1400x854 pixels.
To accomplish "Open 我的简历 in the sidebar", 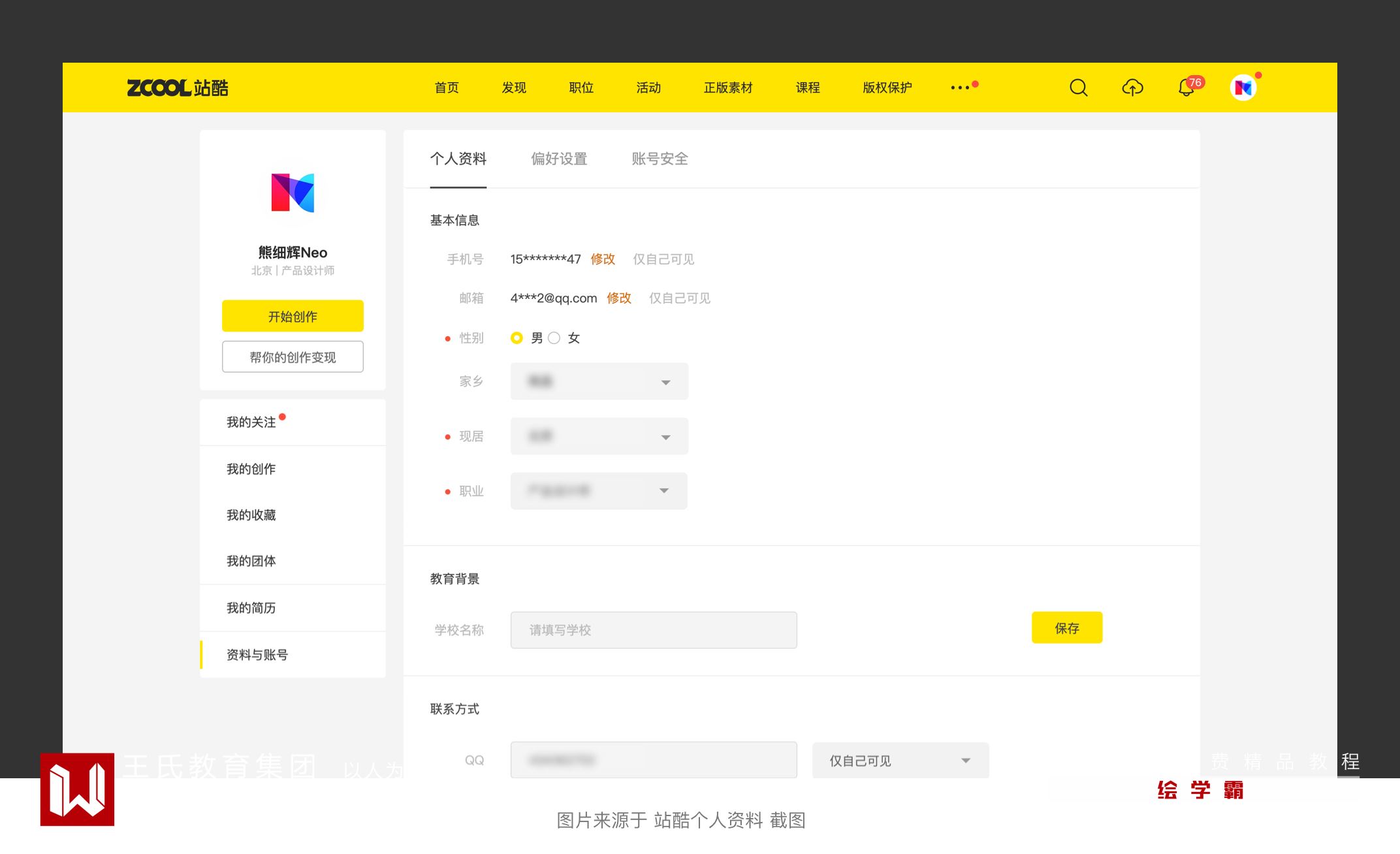I will point(251,608).
